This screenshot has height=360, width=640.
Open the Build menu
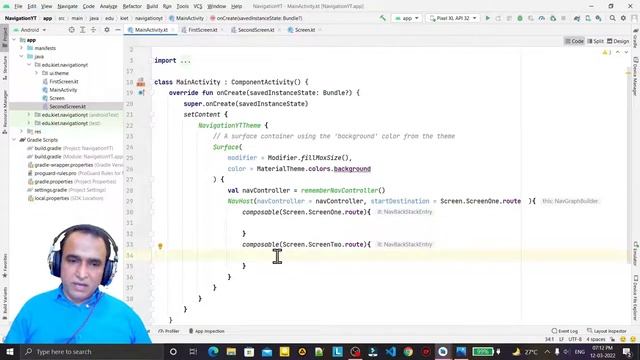(152, 6)
